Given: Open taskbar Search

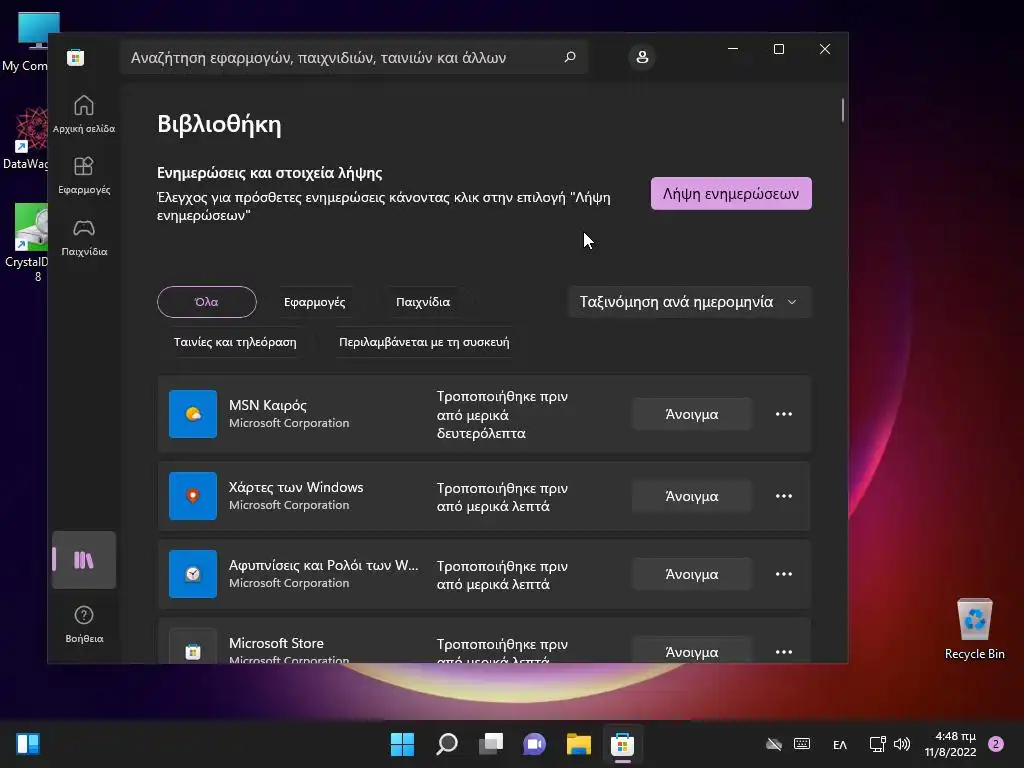Looking at the screenshot, I should pos(447,744).
